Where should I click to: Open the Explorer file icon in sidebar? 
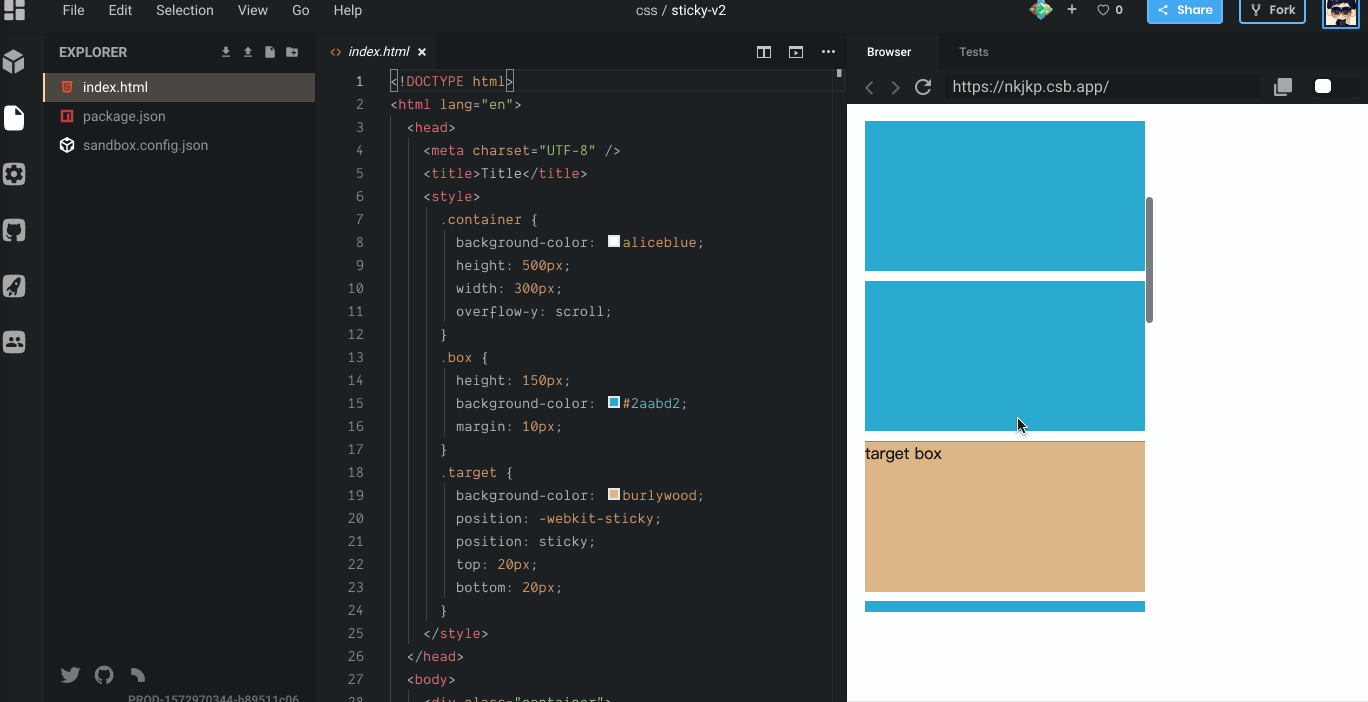click(14, 118)
